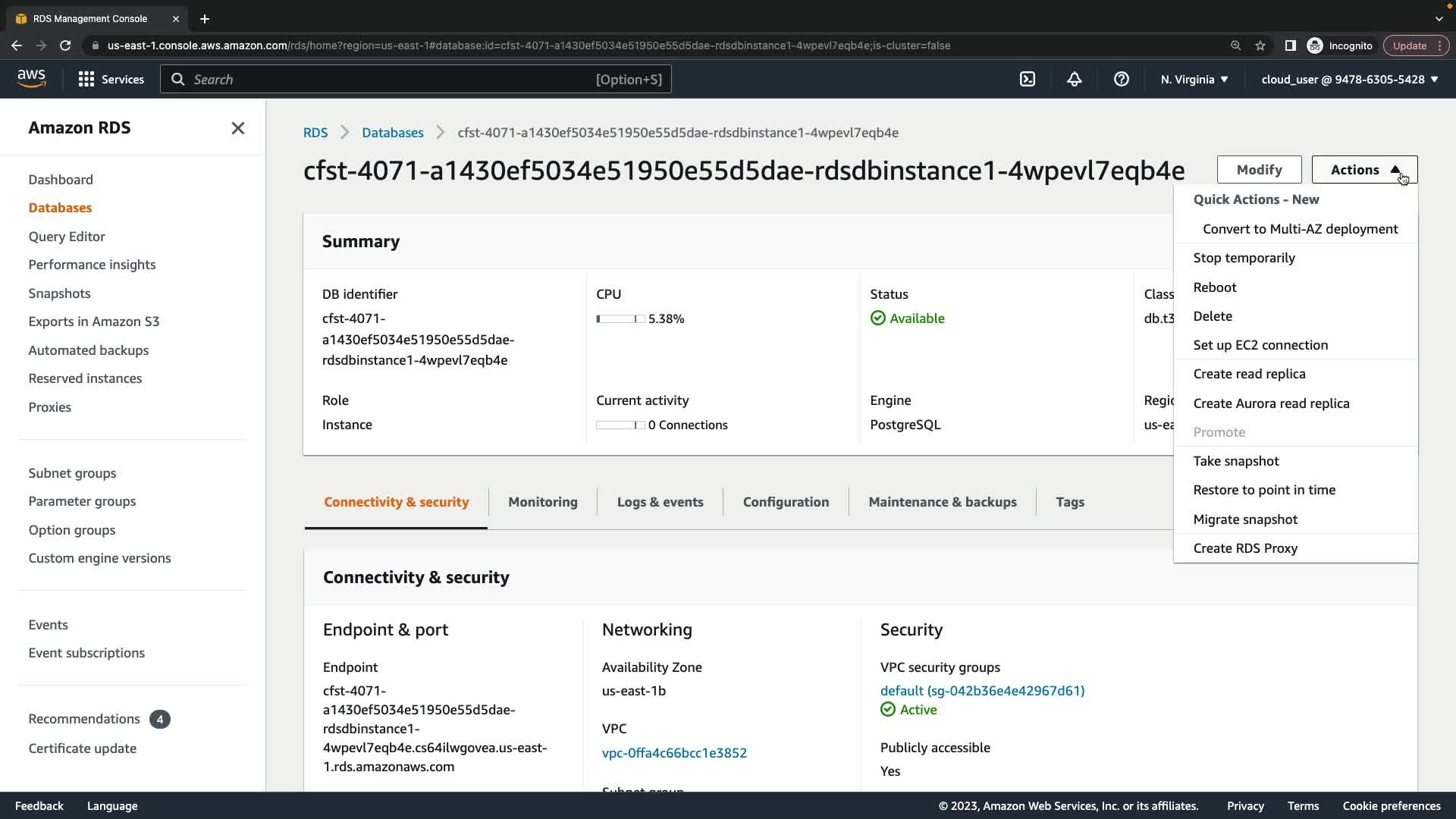The width and height of the screenshot is (1456, 819).
Task: Open the help question mark icon
Action: pos(1122,79)
